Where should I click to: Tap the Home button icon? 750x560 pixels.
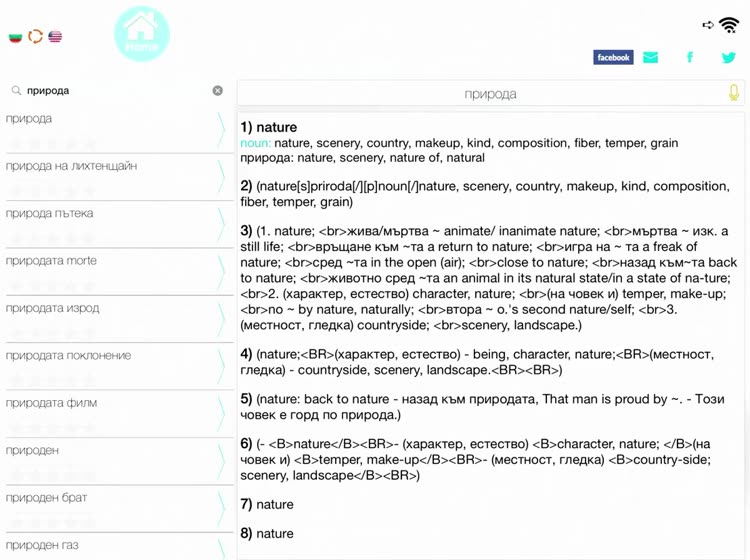click(141, 34)
